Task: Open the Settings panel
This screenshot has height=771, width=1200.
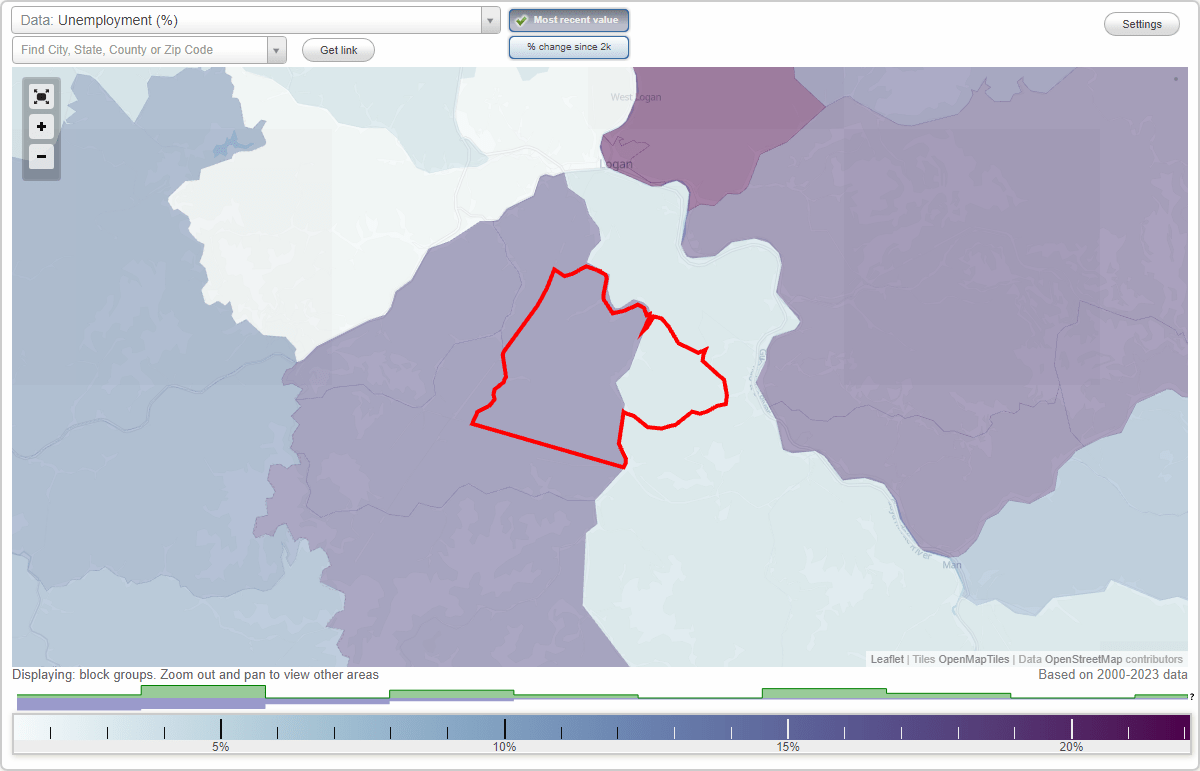Action: tap(1141, 23)
